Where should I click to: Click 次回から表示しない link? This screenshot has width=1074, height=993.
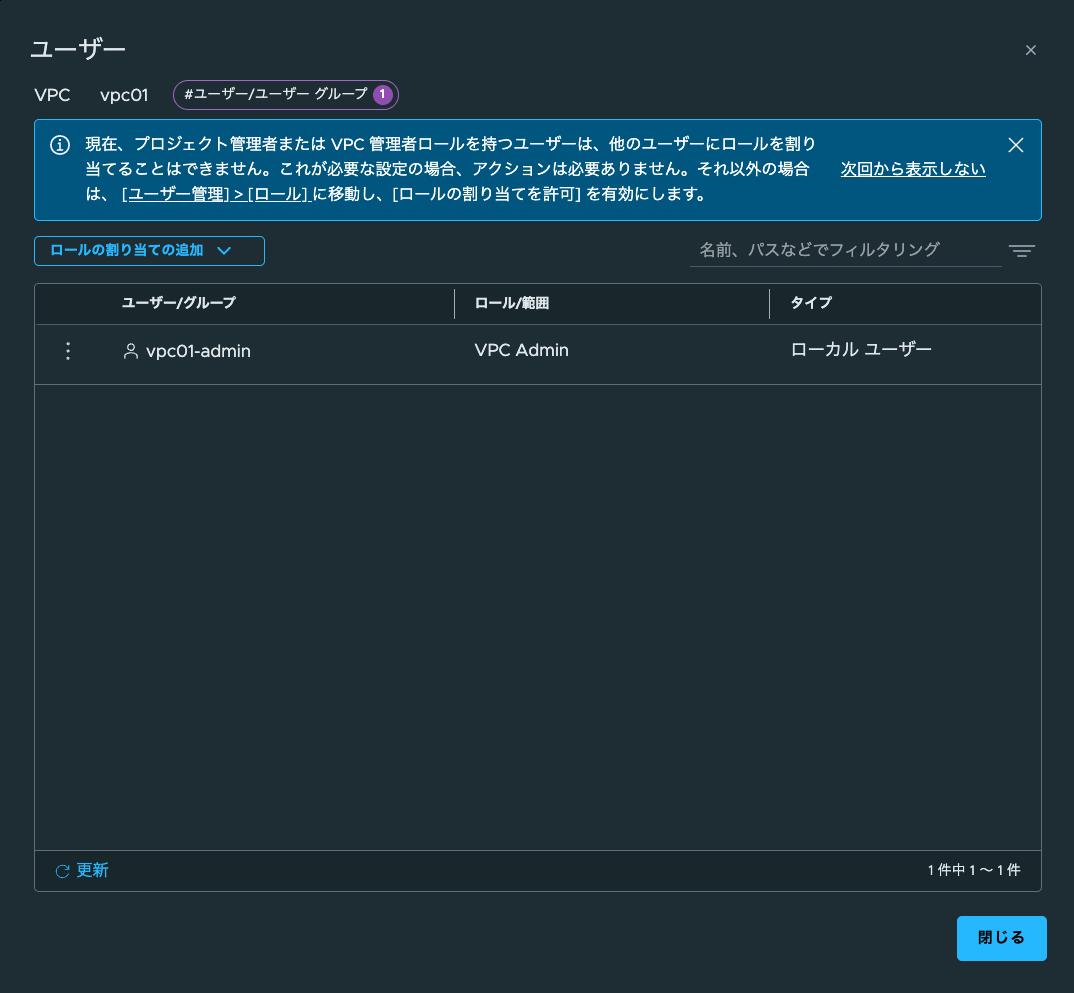(x=913, y=169)
